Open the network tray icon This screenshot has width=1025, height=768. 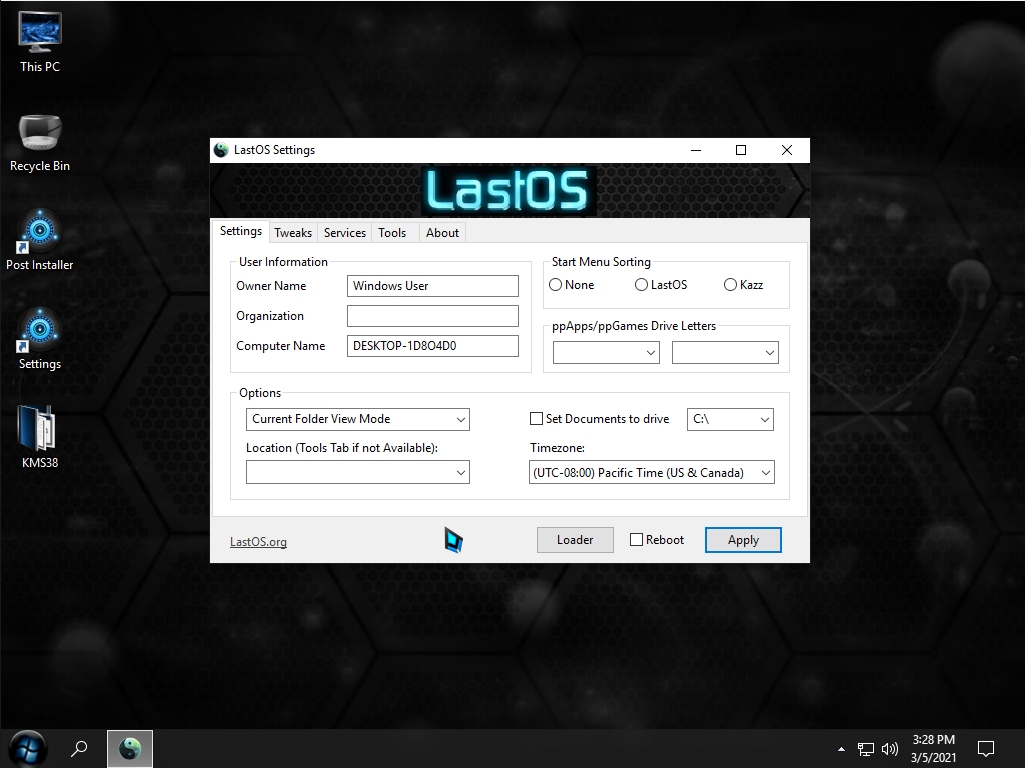(x=865, y=749)
